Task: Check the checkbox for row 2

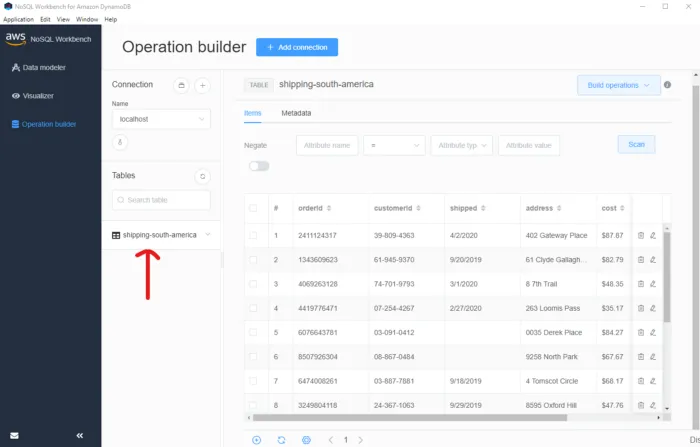Action: point(253,259)
